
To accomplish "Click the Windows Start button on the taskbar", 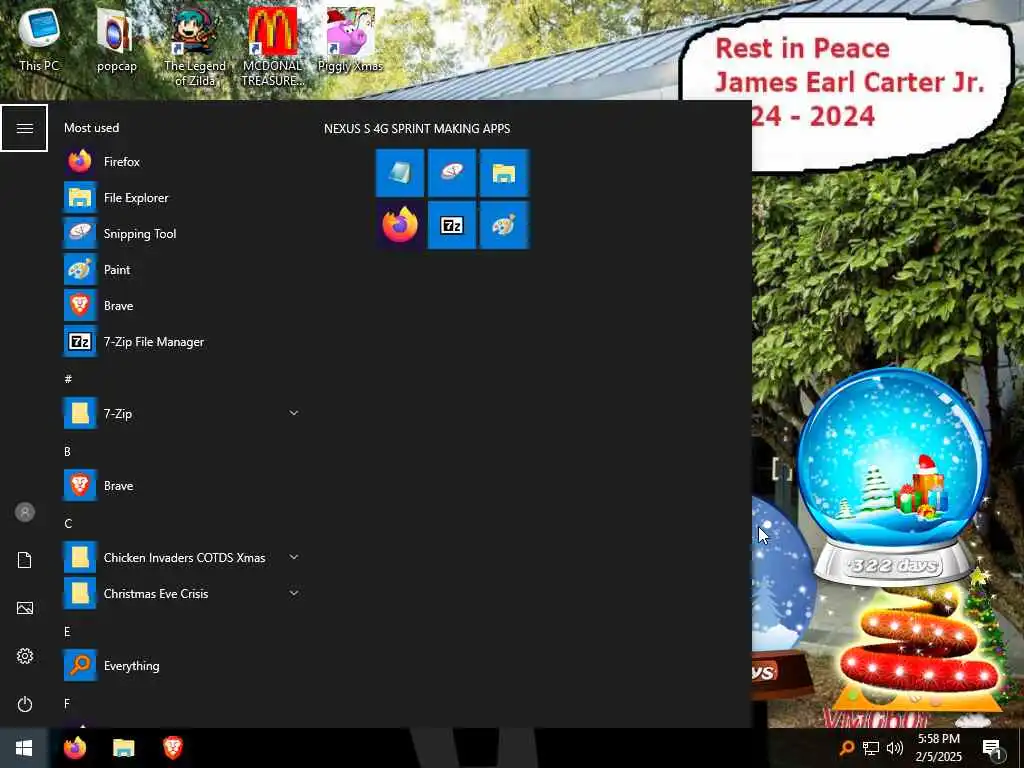I will [24, 748].
